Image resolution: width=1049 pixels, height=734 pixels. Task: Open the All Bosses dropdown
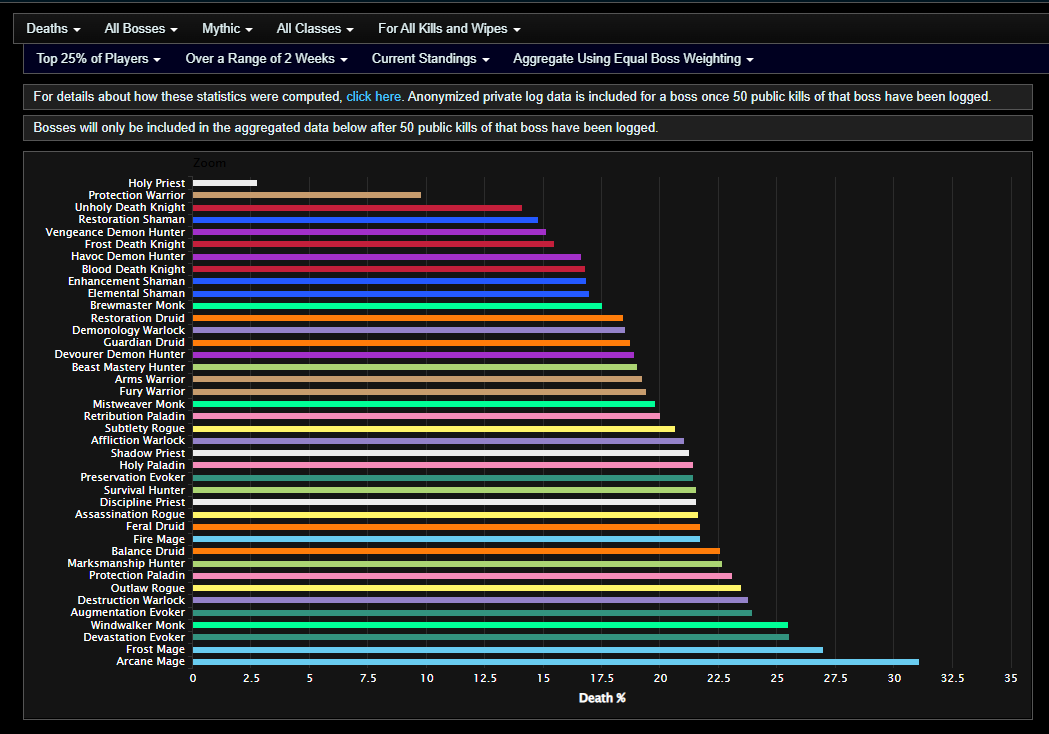click(140, 29)
